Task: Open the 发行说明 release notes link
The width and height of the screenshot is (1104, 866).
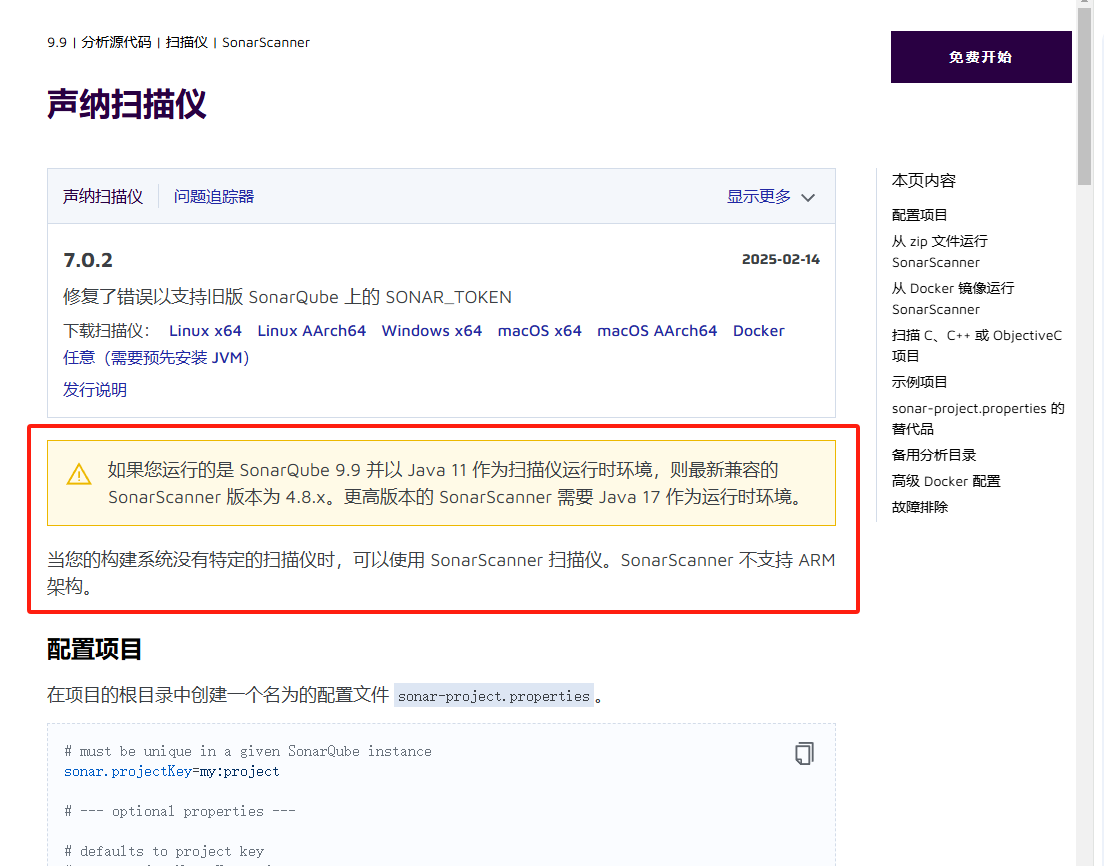Action: click(x=95, y=389)
